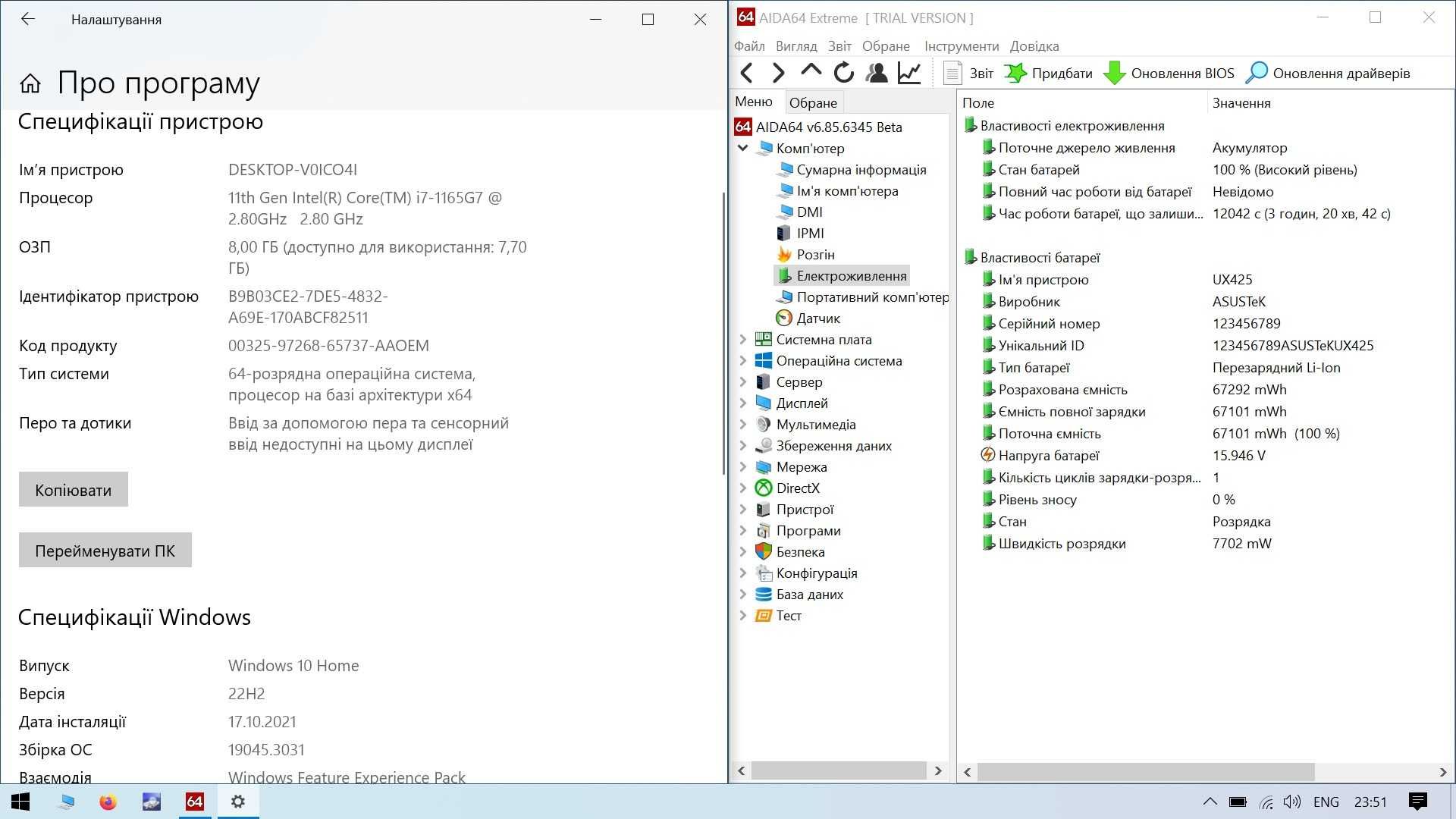Click the details pane horizontal scrollbar

[1145, 771]
